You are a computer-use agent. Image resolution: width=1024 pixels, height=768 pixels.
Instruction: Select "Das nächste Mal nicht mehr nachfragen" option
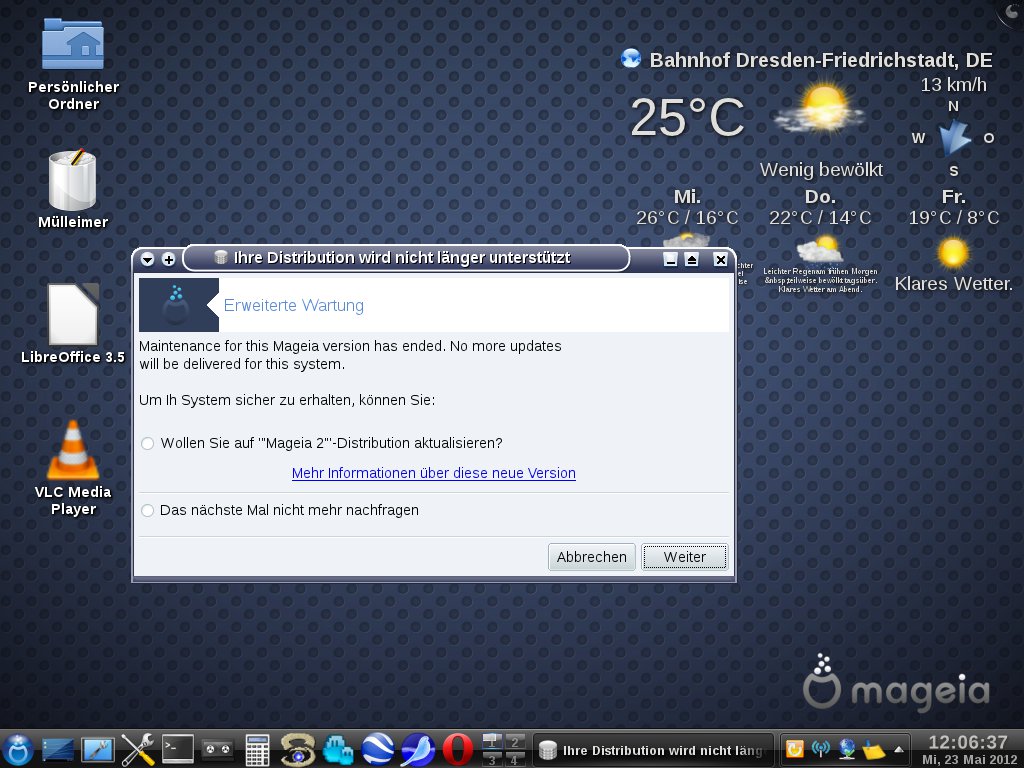[x=148, y=510]
